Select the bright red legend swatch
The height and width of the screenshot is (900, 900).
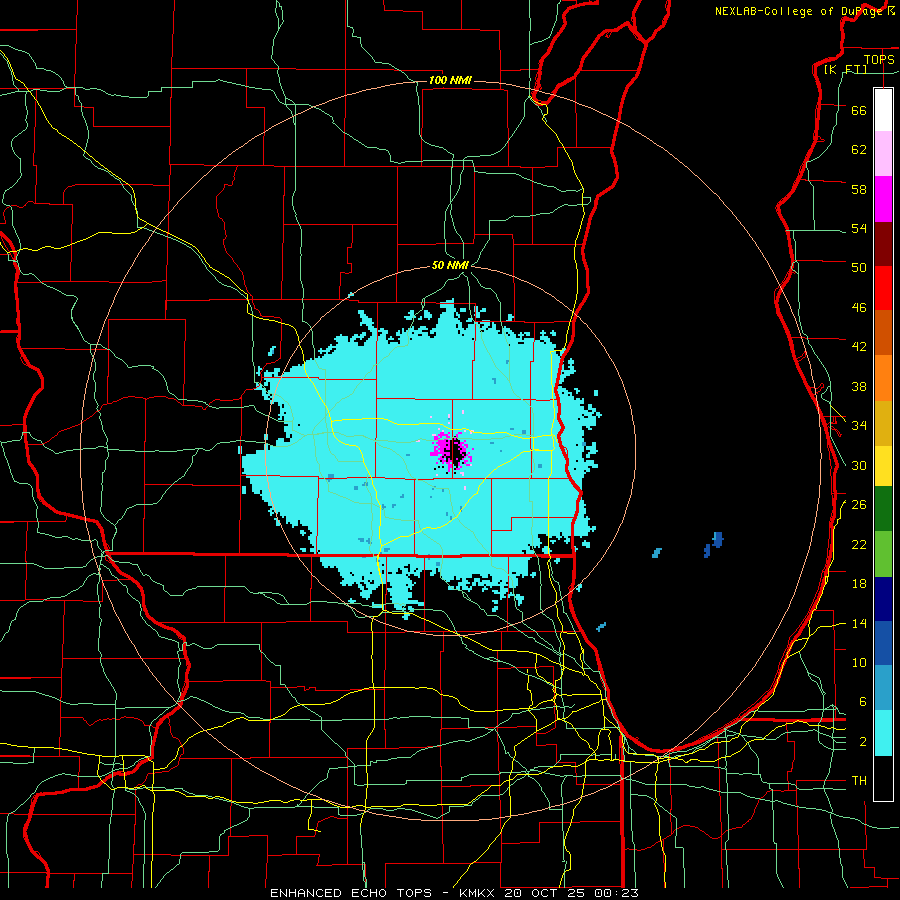pyautogui.click(x=883, y=289)
